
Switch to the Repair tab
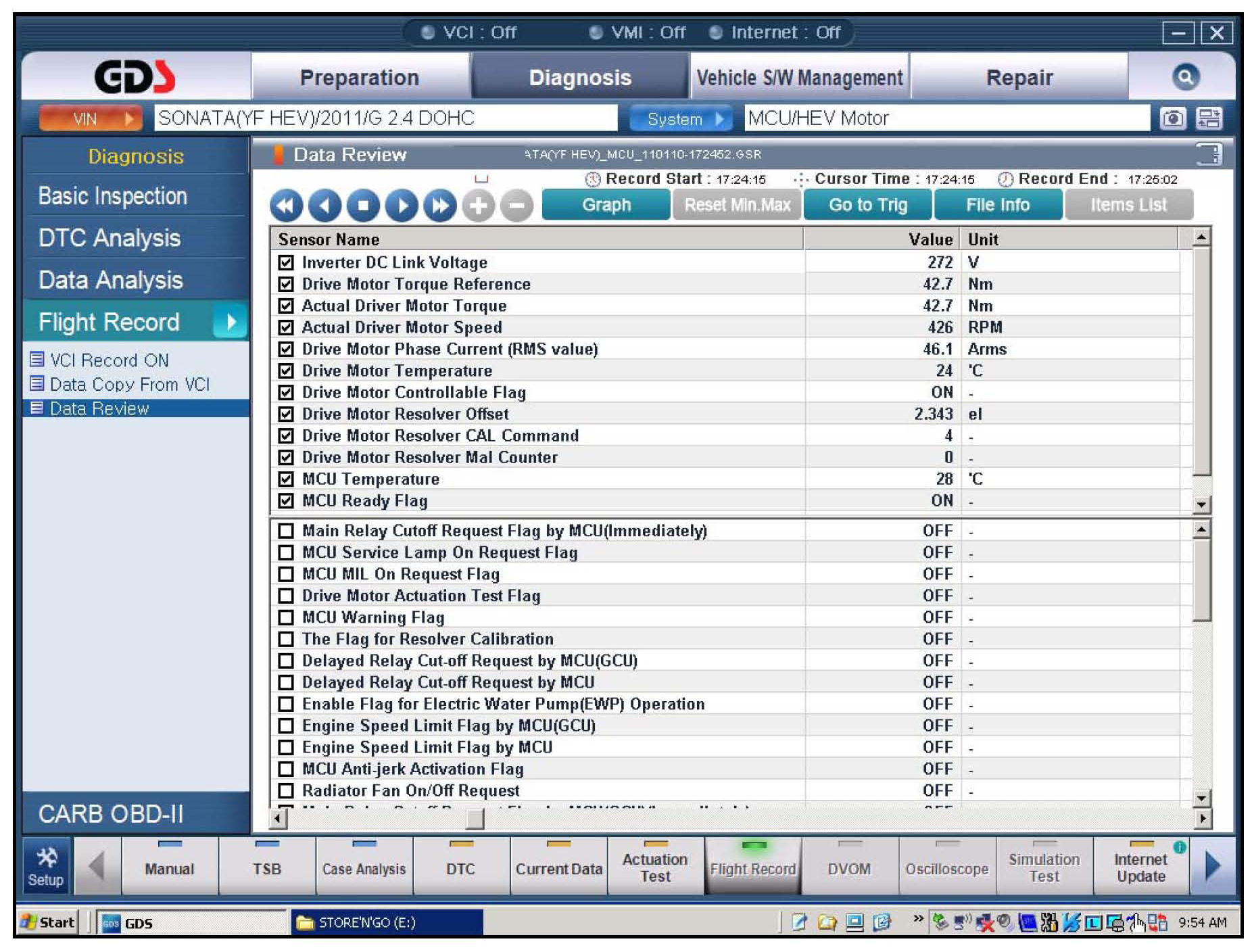[x=1019, y=78]
